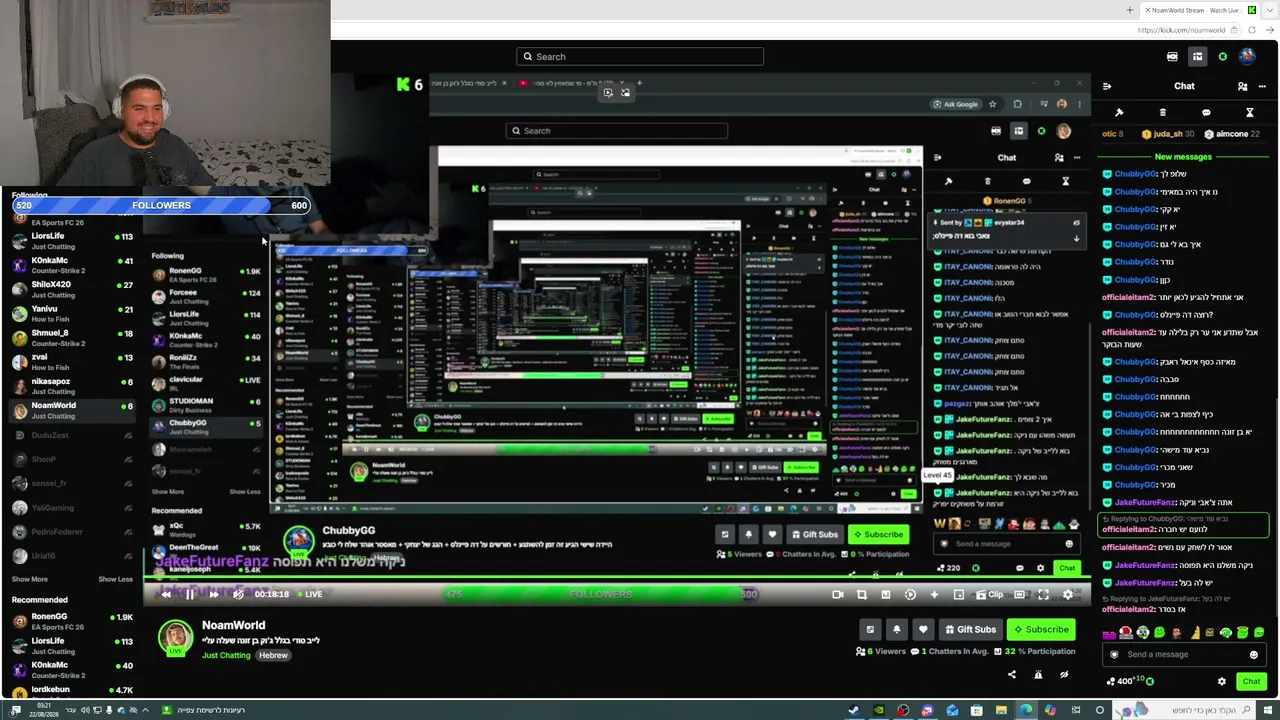
Task: Jump to LIVE in the player bar
Action: [309, 594]
